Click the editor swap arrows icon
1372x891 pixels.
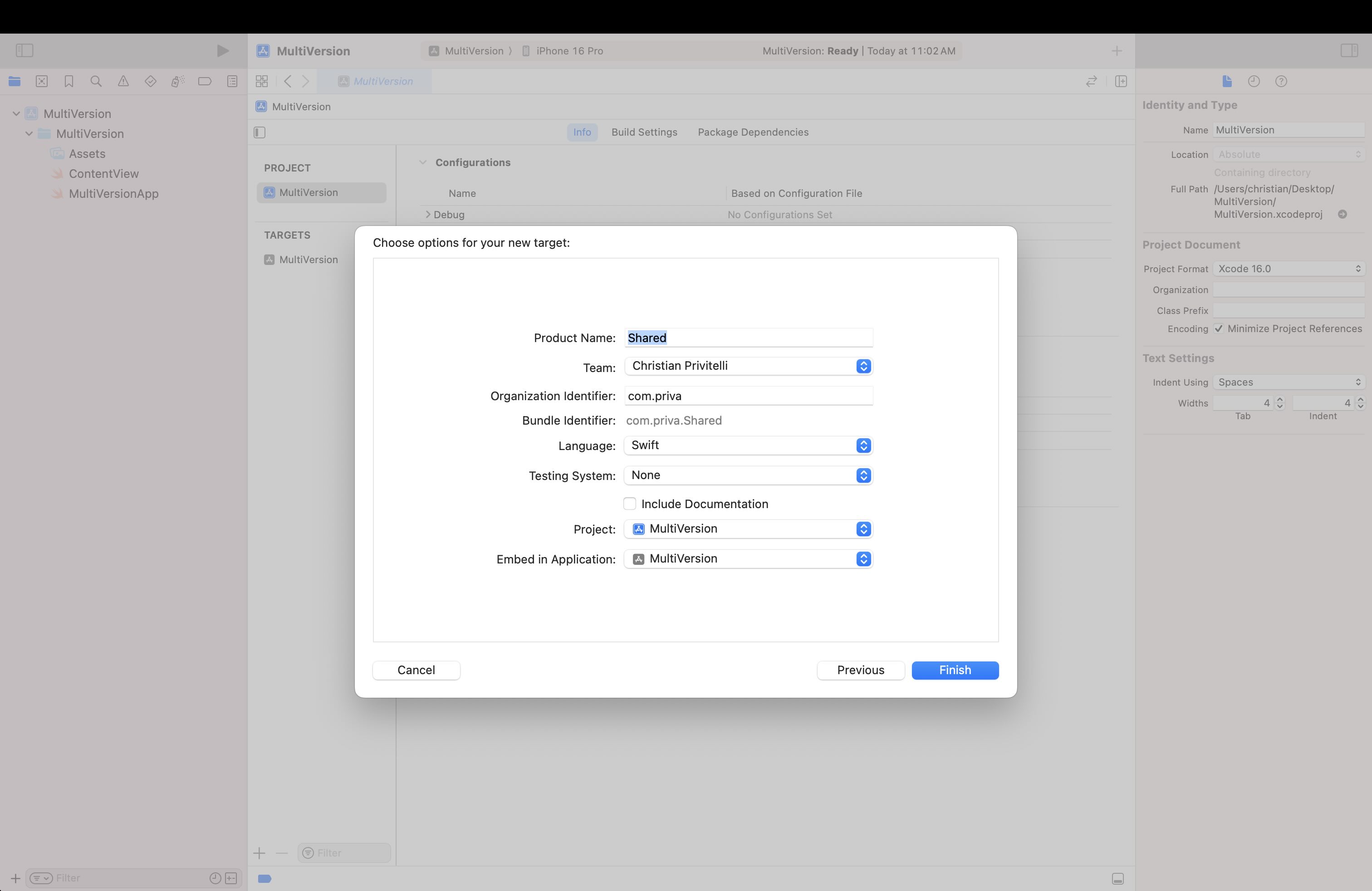(1091, 81)
